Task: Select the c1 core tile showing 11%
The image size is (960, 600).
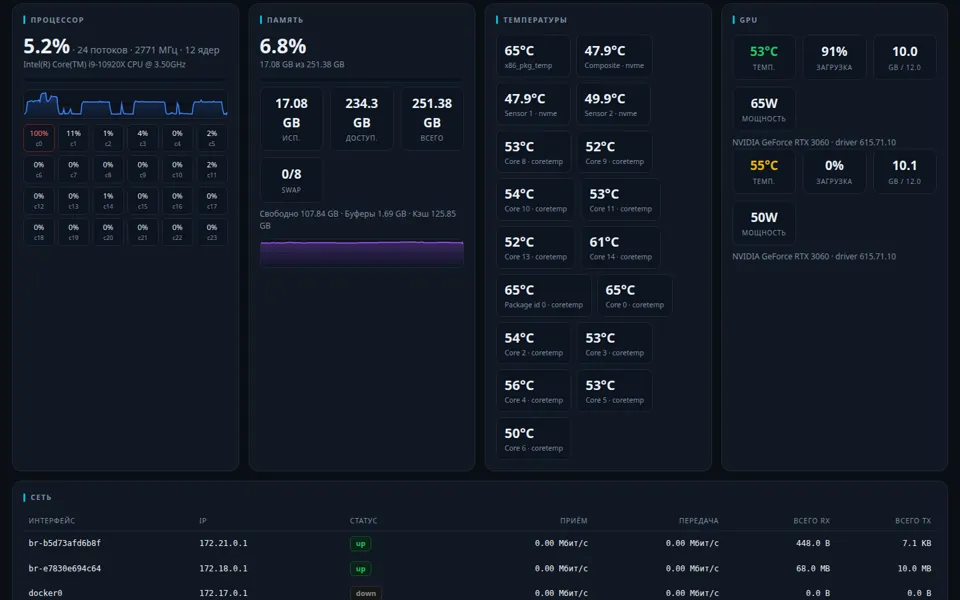Action: point(73,138)
